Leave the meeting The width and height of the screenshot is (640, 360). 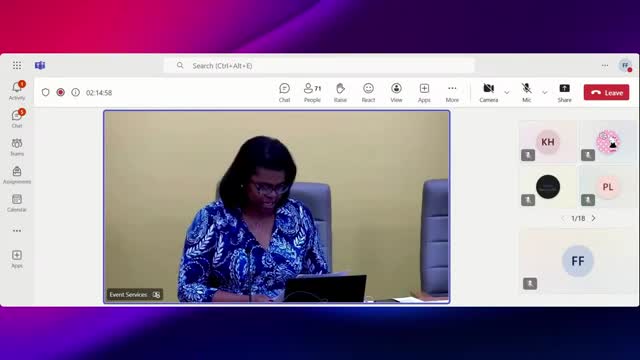[606, 93]
